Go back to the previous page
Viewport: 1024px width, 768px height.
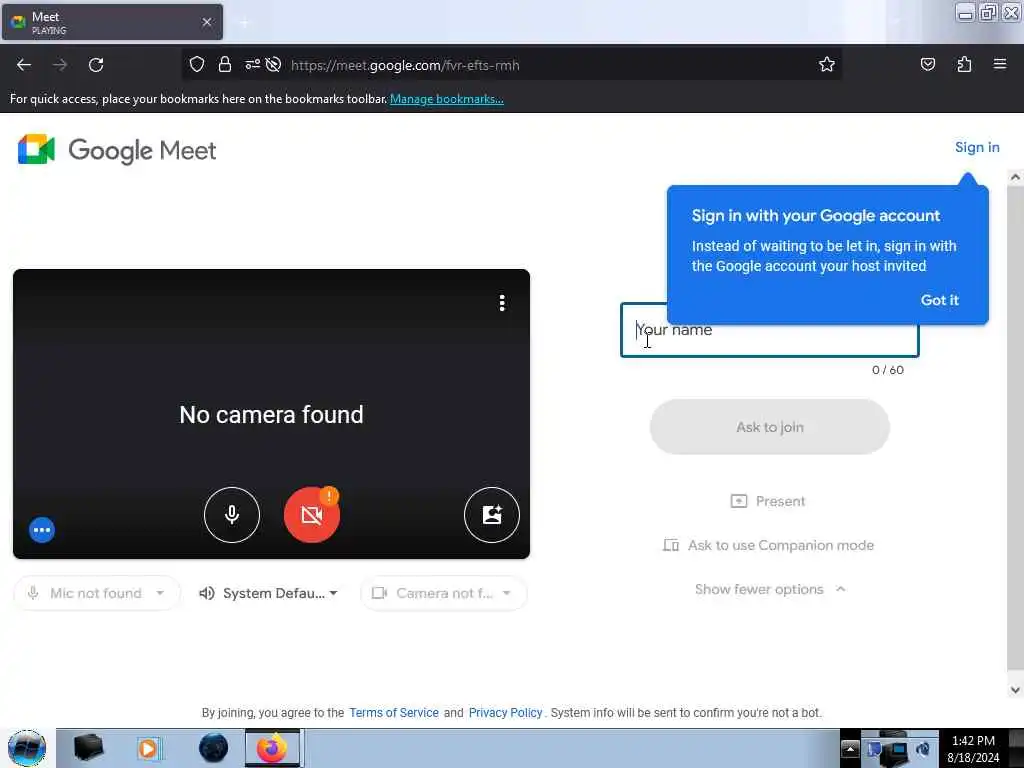pos(24,65)
